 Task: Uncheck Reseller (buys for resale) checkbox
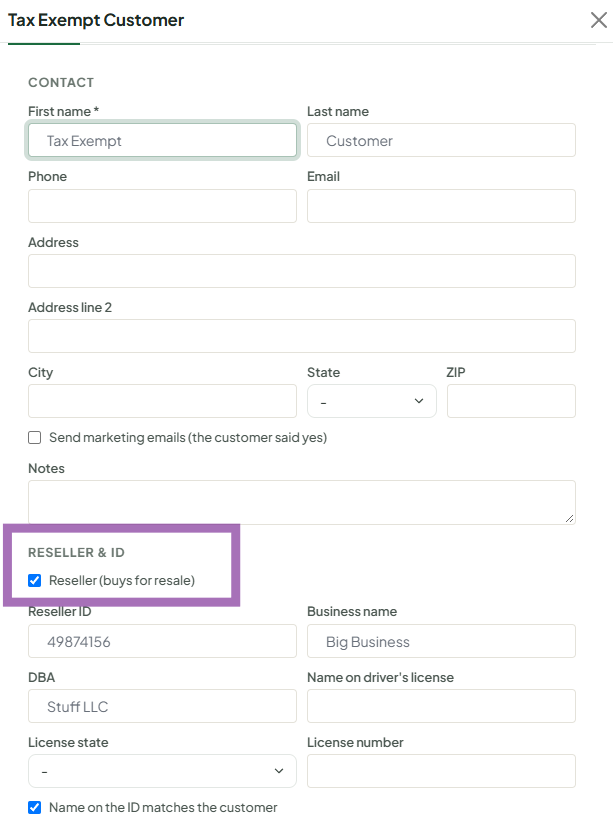pos(35,580)
